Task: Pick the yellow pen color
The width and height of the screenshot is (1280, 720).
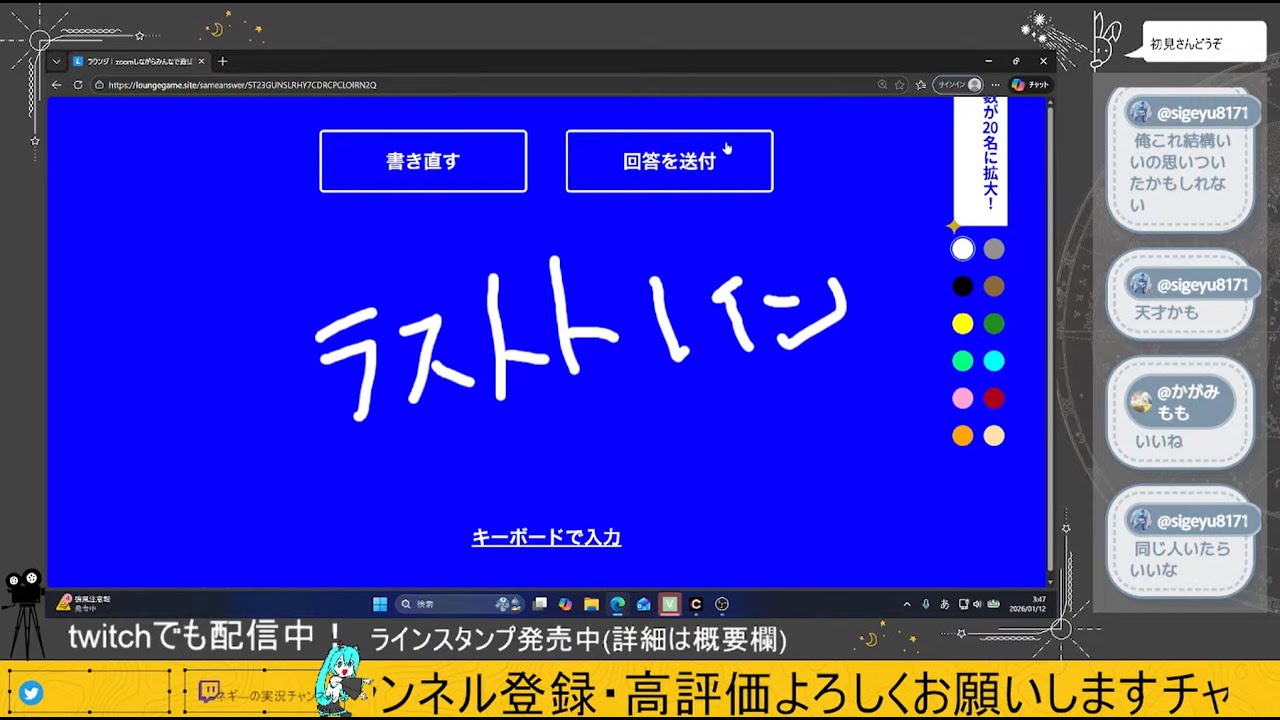Action: tap(962, 324)
